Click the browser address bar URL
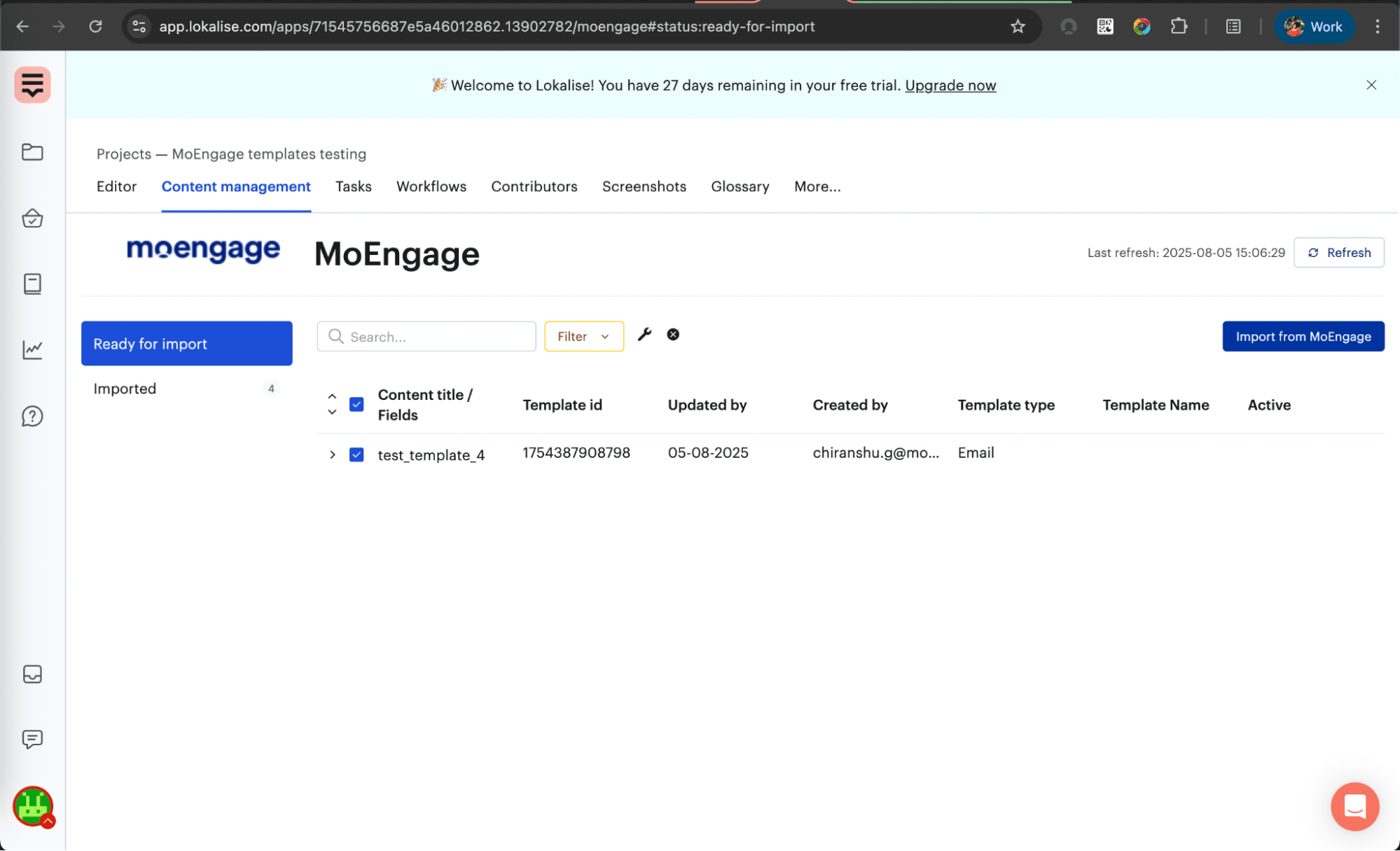Screen dimensions: 1400x851 pyautogui.click(x=486, y=27)
